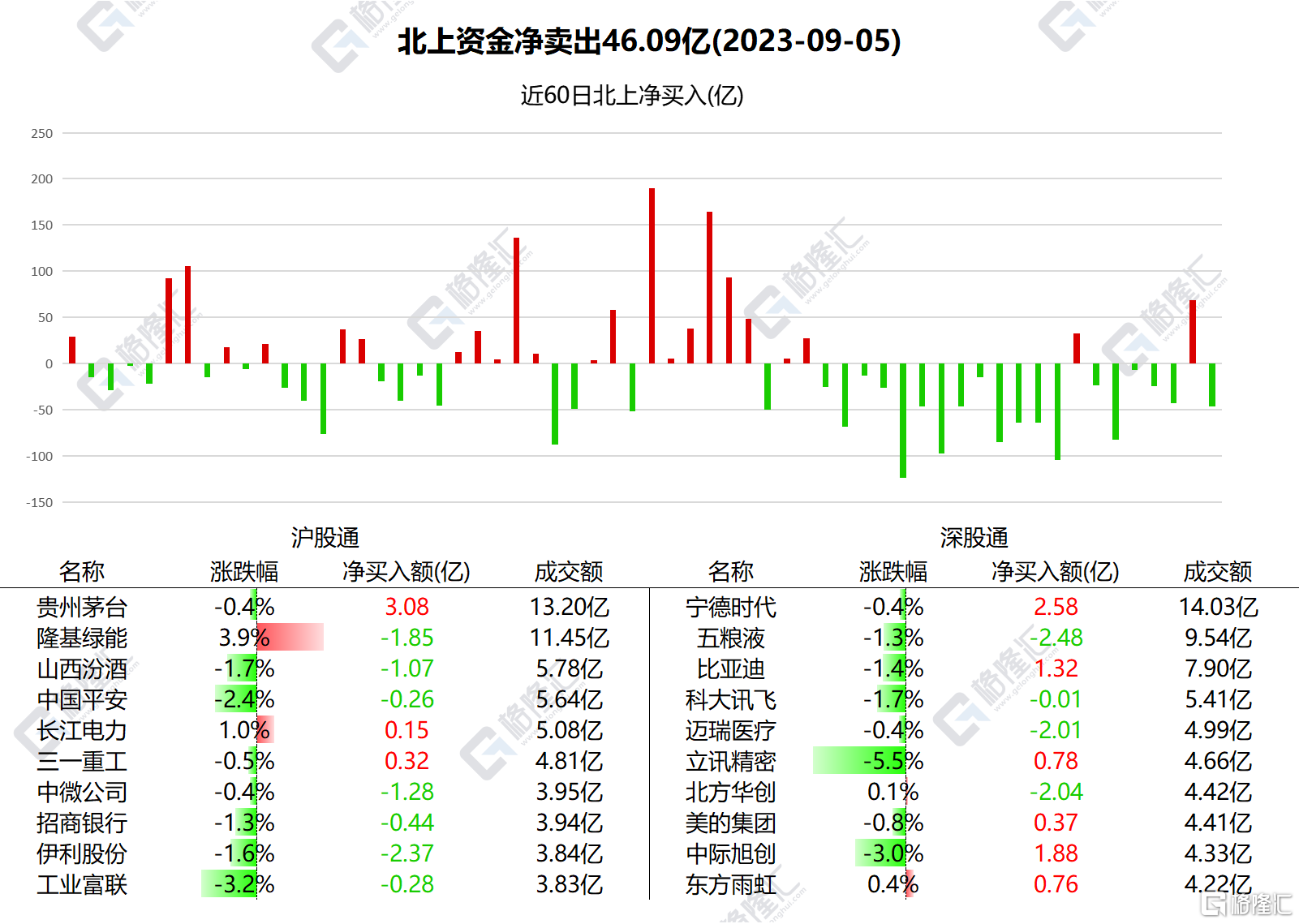This screenshot has height=924, width=1299.
Task: Click 东方雨虹 in the 深股通 table
Action: (730, 884)
